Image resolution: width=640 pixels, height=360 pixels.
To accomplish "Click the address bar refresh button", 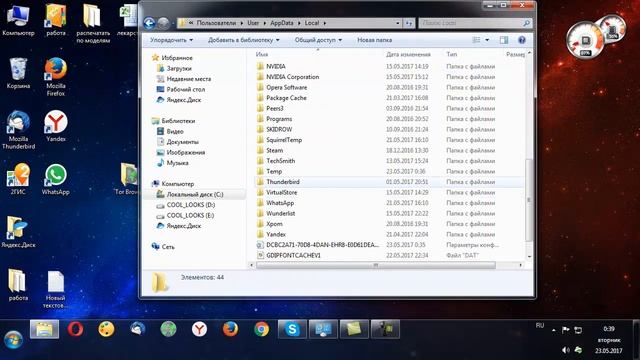I will tap(409, 23).
